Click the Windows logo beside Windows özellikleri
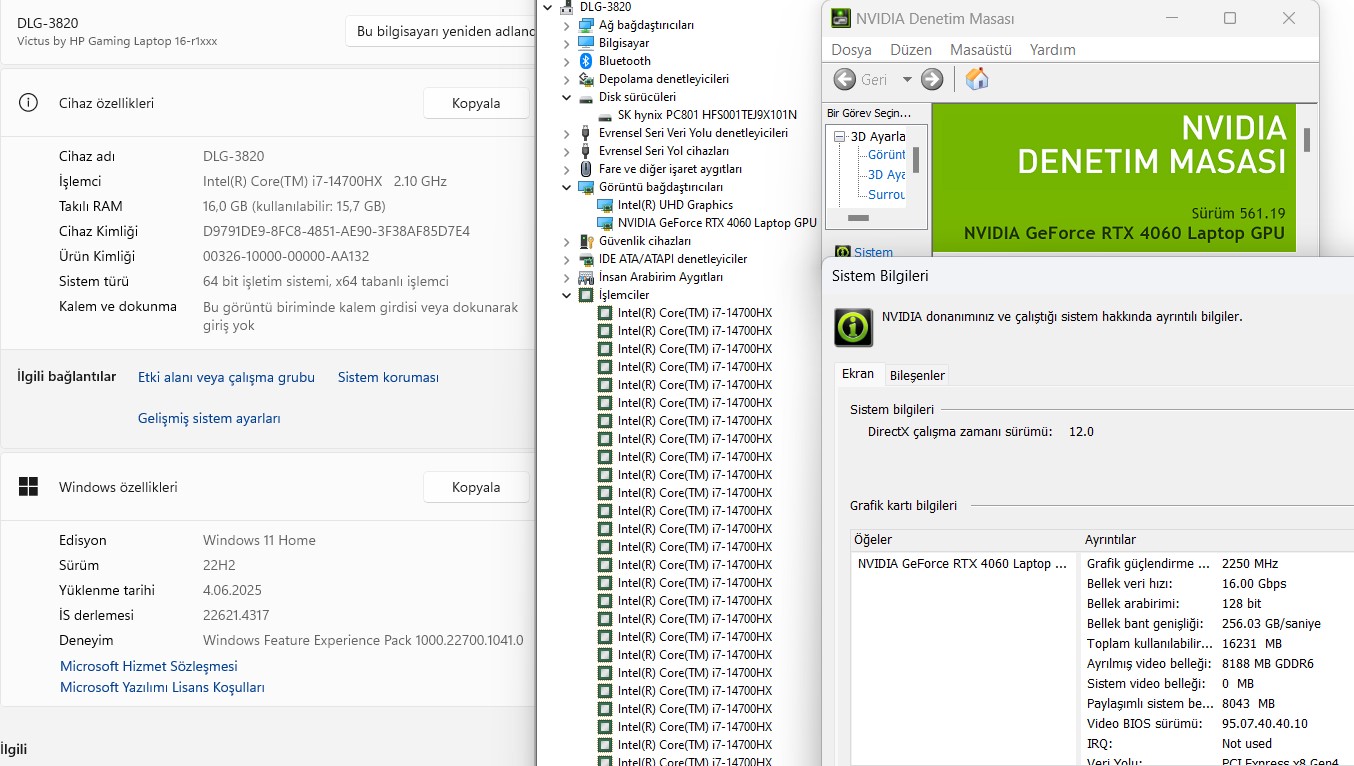Viewport: 1354px width, 766px height. (28, 487)
